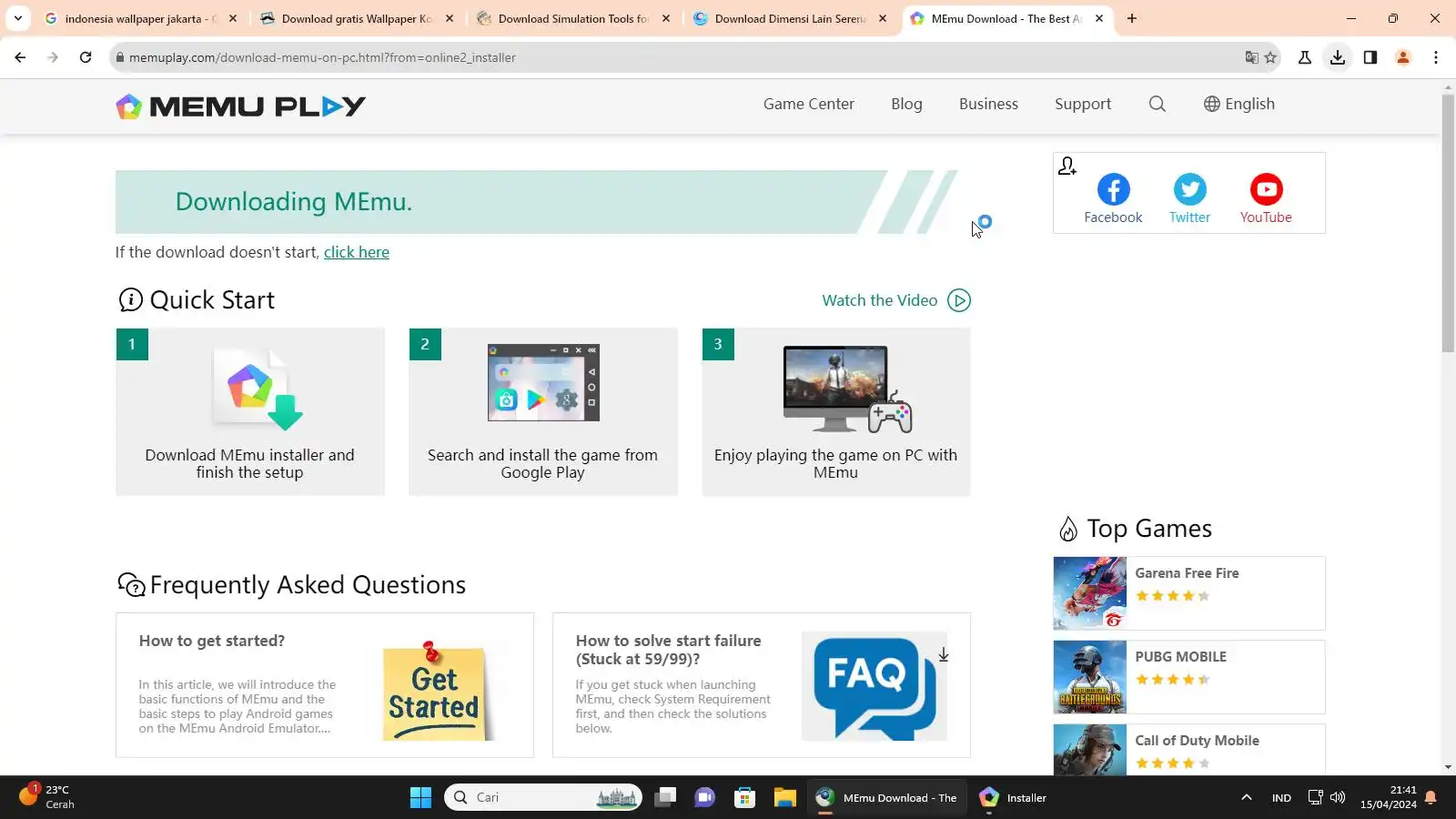Image resolution: width=1456 pixels, height=819 pixels.
Task: Open the weather widget on taskbar
Action: coord(47,797)
